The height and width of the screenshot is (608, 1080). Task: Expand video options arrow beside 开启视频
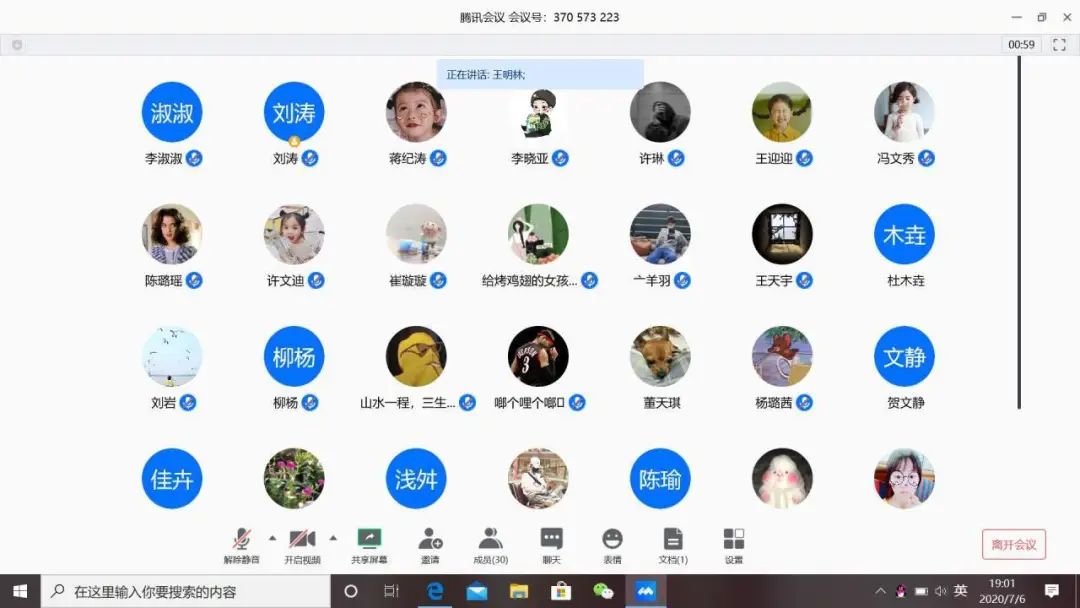click(333, 537)
